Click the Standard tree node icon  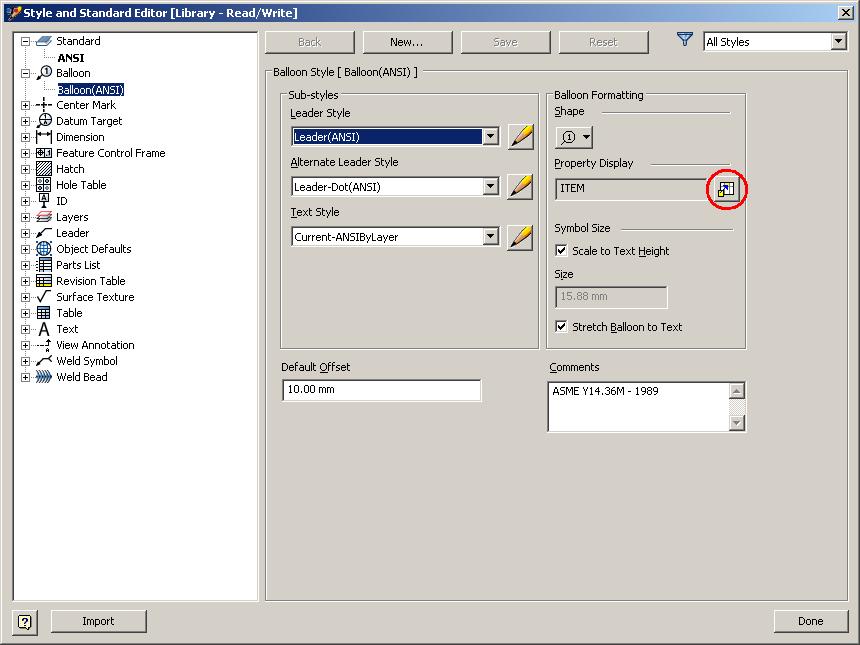point(43,41)
